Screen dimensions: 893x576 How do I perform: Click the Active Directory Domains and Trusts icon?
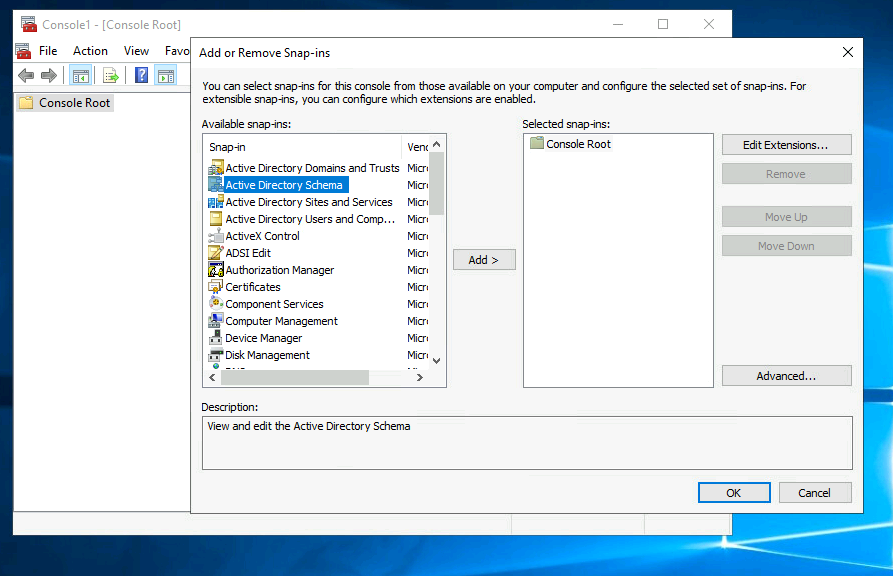216,168
